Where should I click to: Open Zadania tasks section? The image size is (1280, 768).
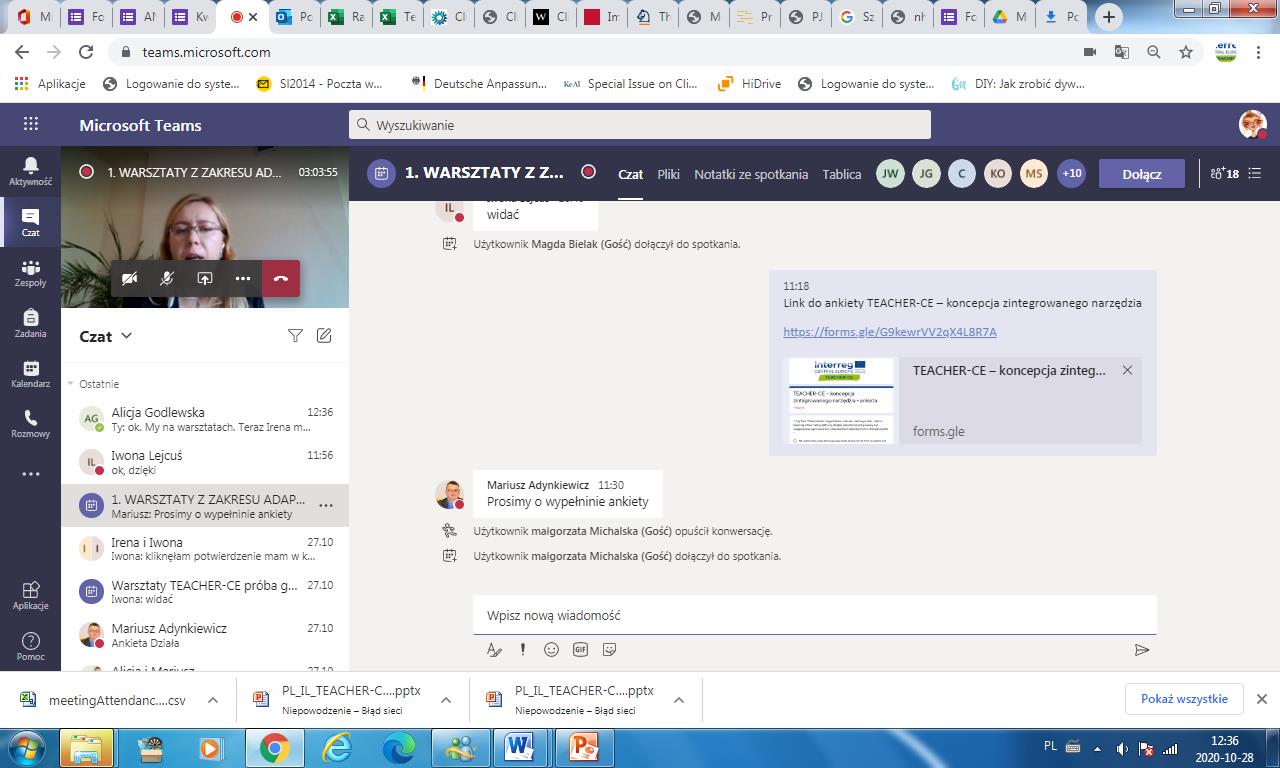pos(30,323)
